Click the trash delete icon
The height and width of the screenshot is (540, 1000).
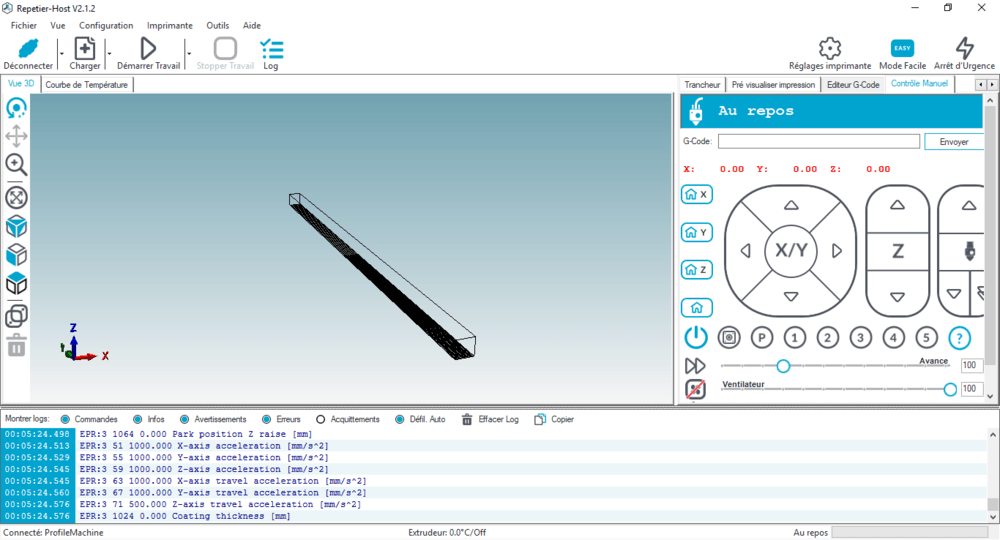tap(17, 345)
